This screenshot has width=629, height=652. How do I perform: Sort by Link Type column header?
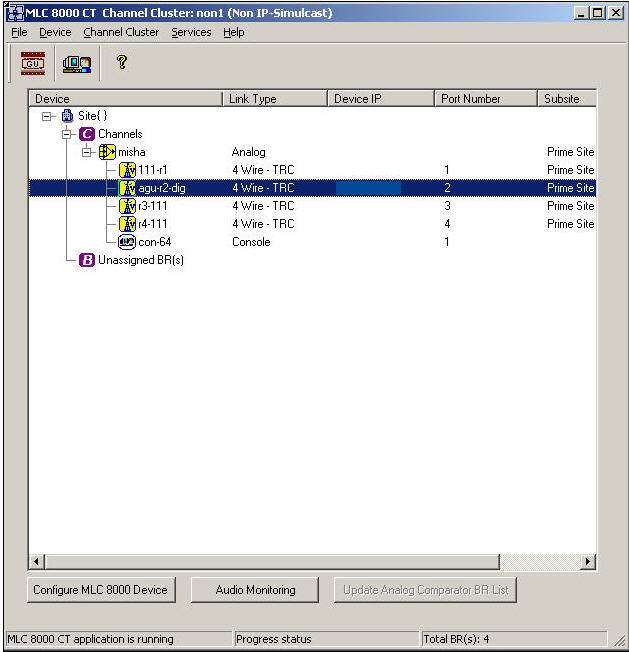pos(274,99)
